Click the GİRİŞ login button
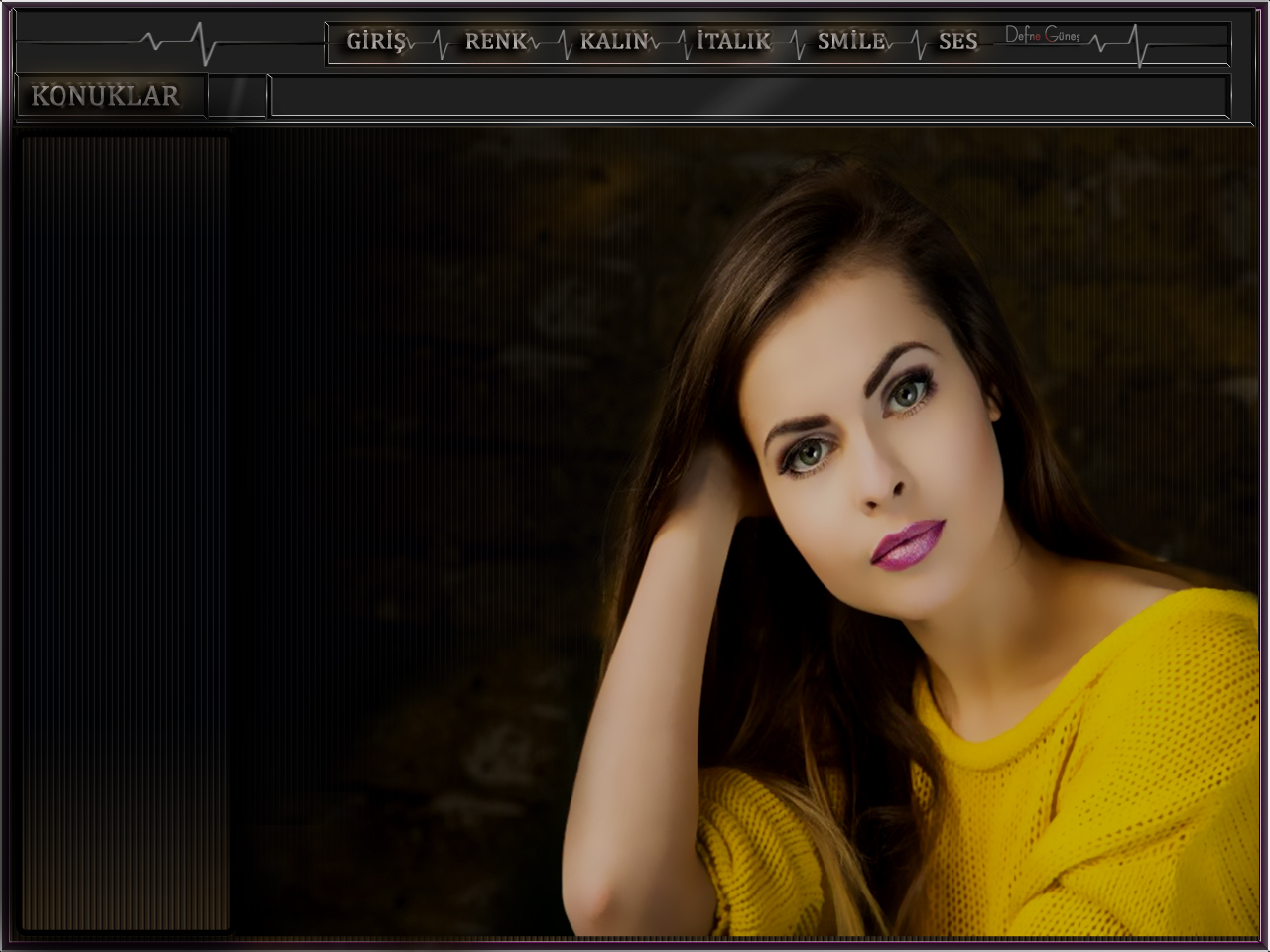This screenshot has width=1270, height=952. [376, 42]
